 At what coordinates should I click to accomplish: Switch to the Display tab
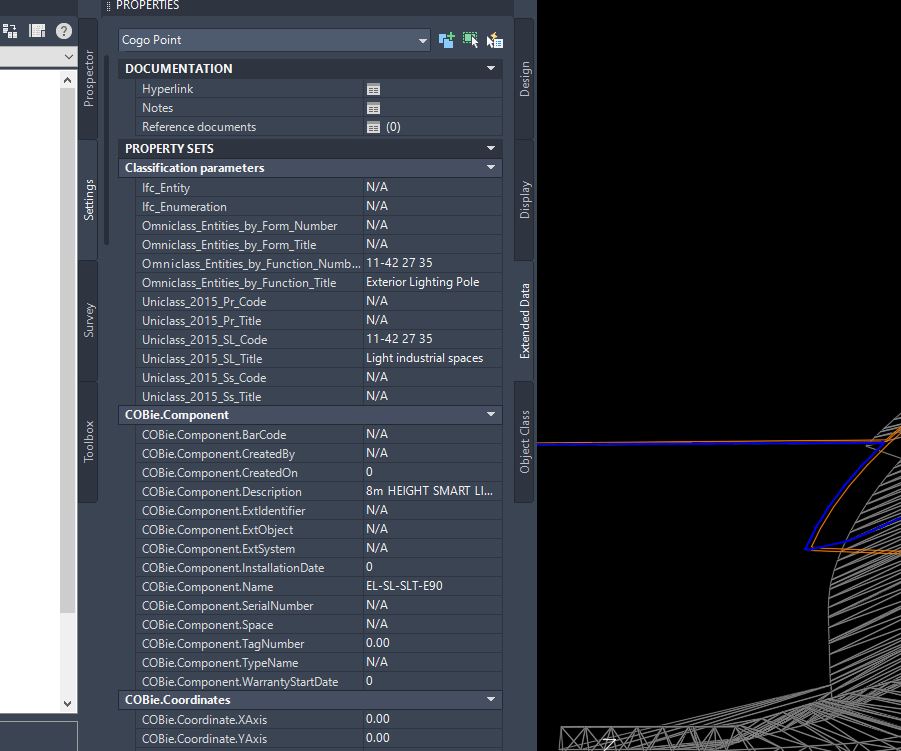[x=525, y=199]
